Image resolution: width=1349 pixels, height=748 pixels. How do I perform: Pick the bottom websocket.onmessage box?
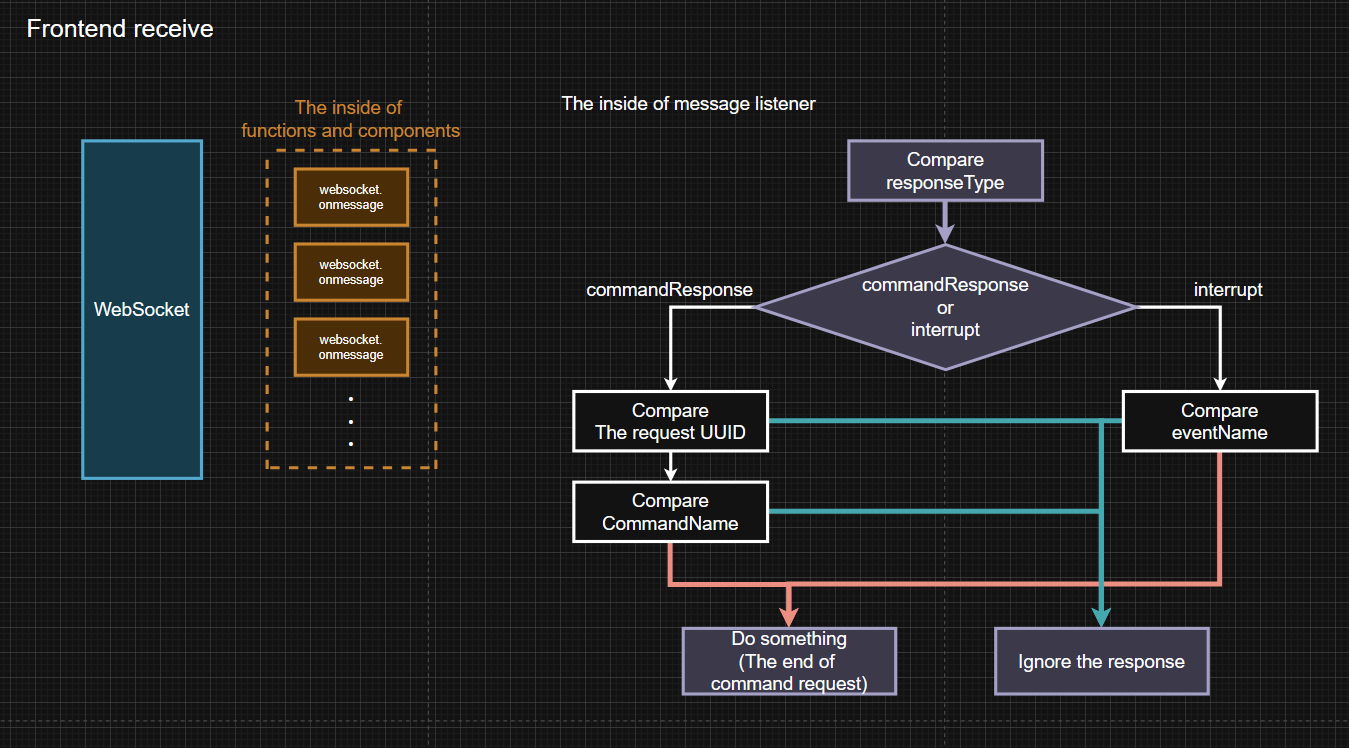click(351, 347)
